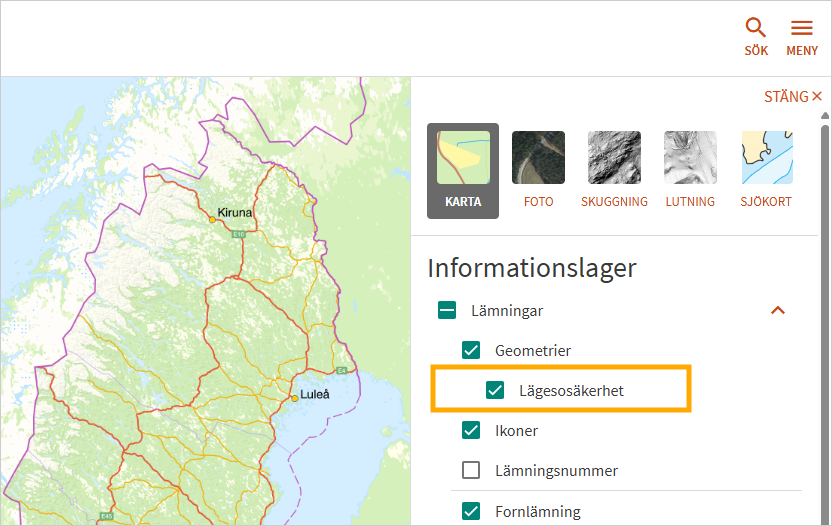Select the KARTA base map thumbnail
Screen dimensions: 832x526
[x=463, y=158]
